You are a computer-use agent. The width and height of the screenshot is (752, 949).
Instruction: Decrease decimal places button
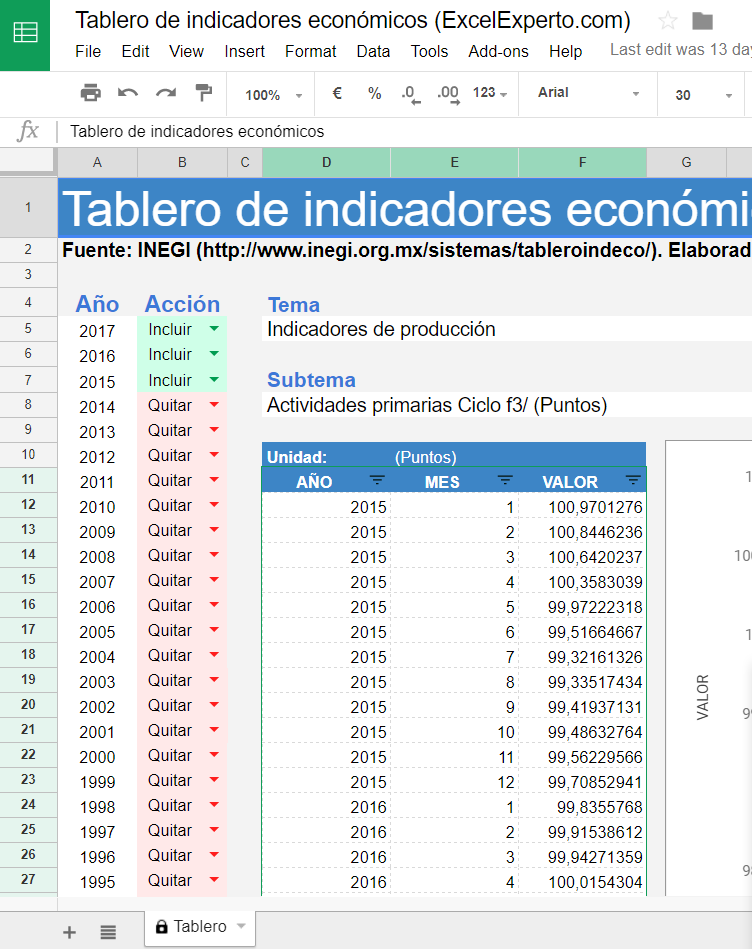click(410, 94)
